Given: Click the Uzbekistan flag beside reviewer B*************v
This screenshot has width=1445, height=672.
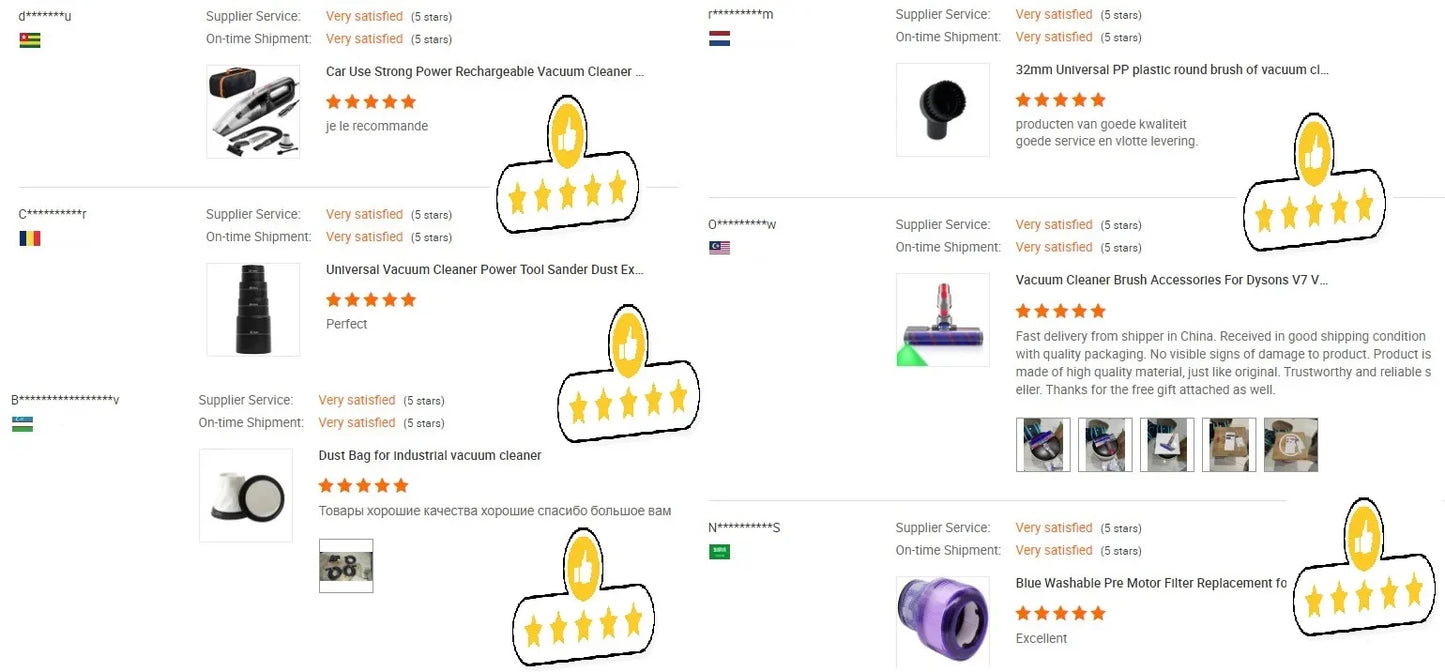Looking at the screenshot, I should [22, 424].
